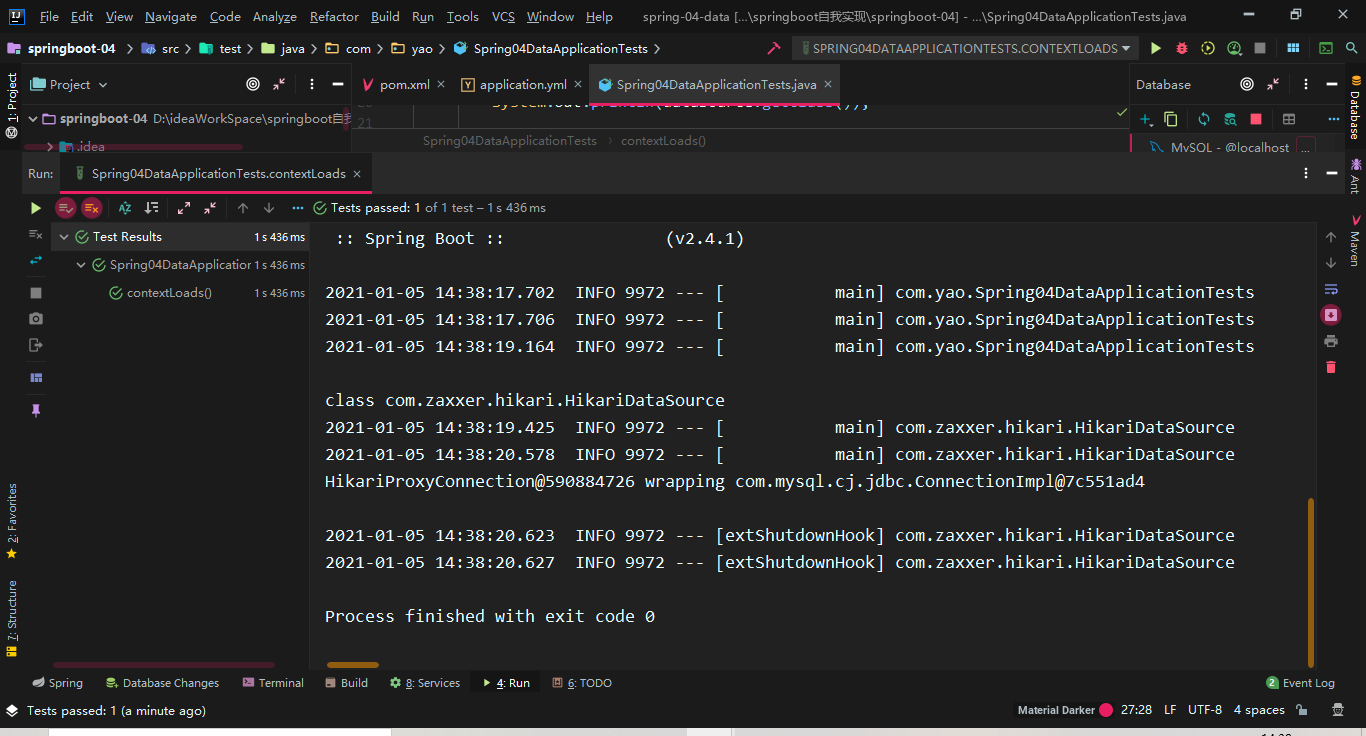Open the Project view dropdown
Viewport: 1366px width, 736px height.
click(68, 85)
